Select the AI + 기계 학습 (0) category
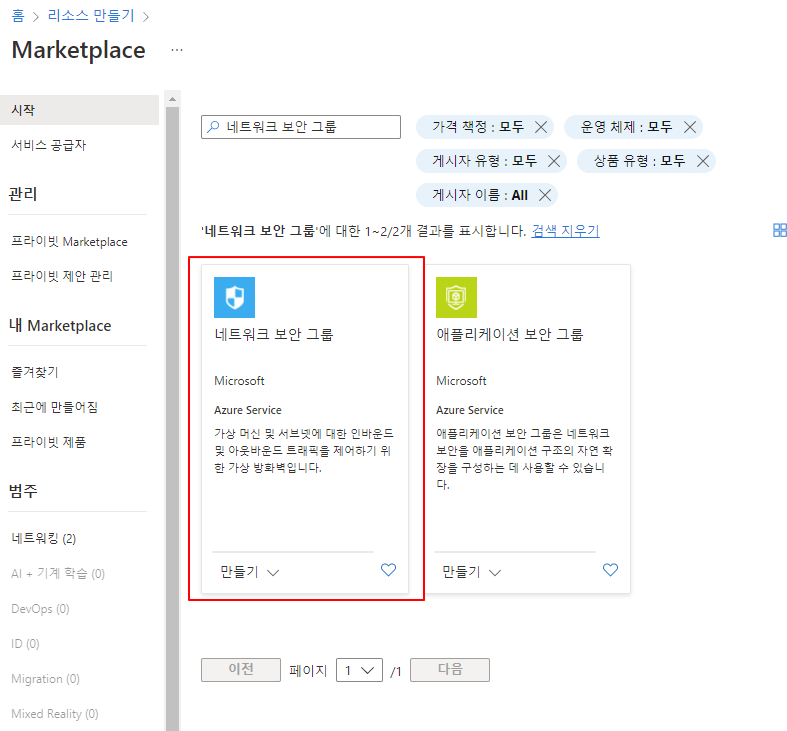This screenshot has width=787, height=731. 58,574
